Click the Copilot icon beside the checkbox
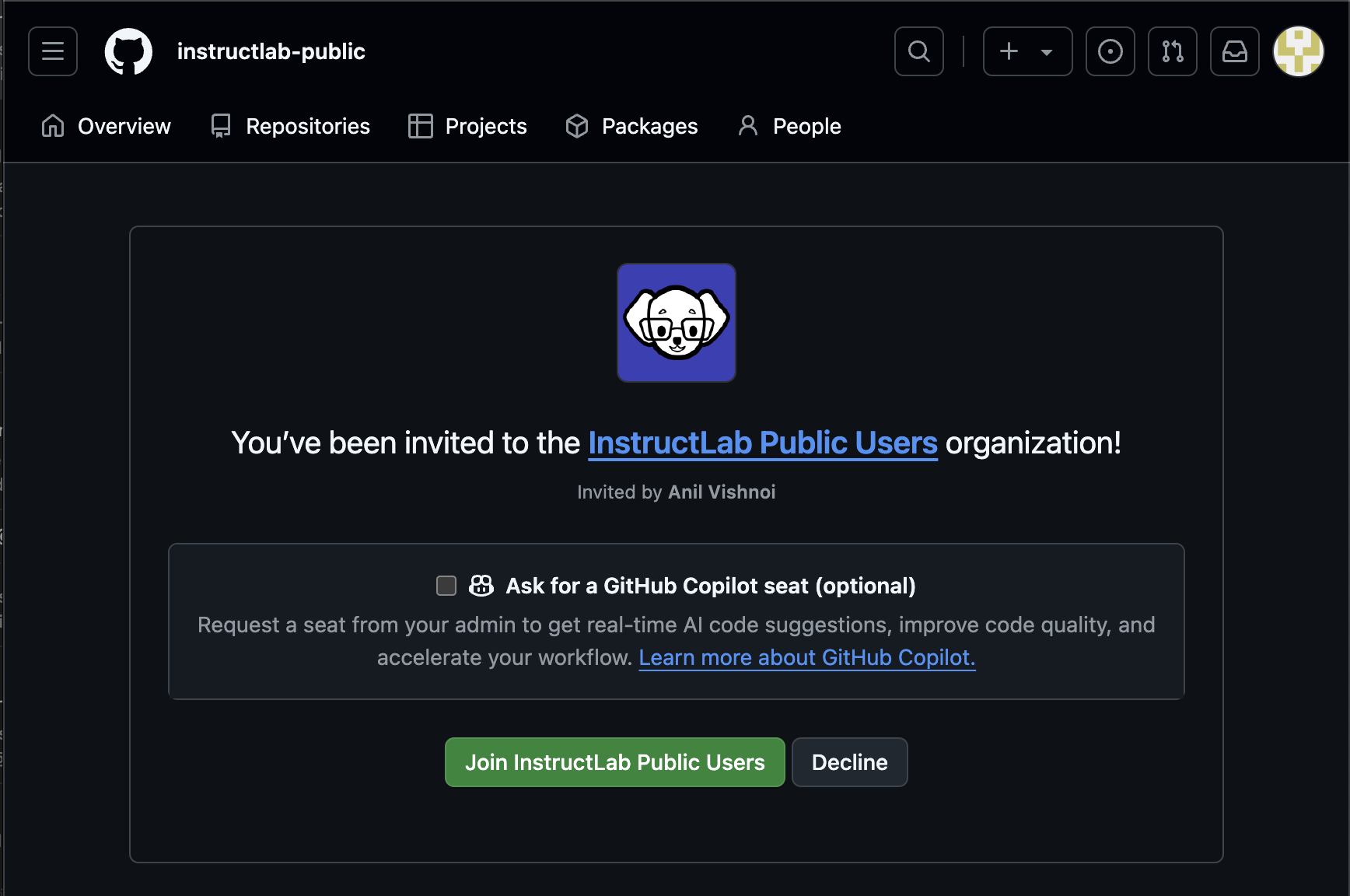The image size is (1350, 896). 481,586
